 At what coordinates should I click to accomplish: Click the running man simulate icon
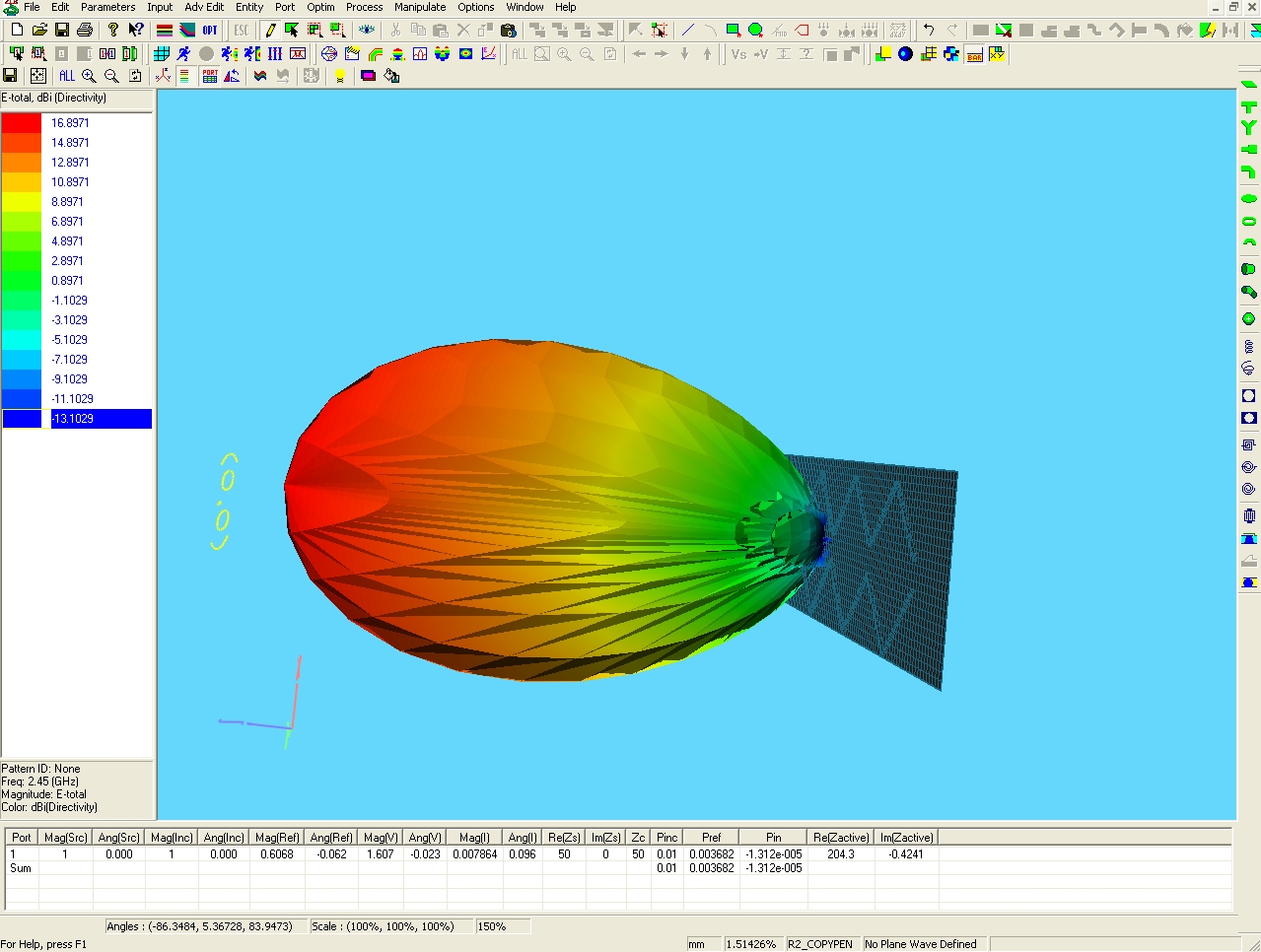(183, 54)
